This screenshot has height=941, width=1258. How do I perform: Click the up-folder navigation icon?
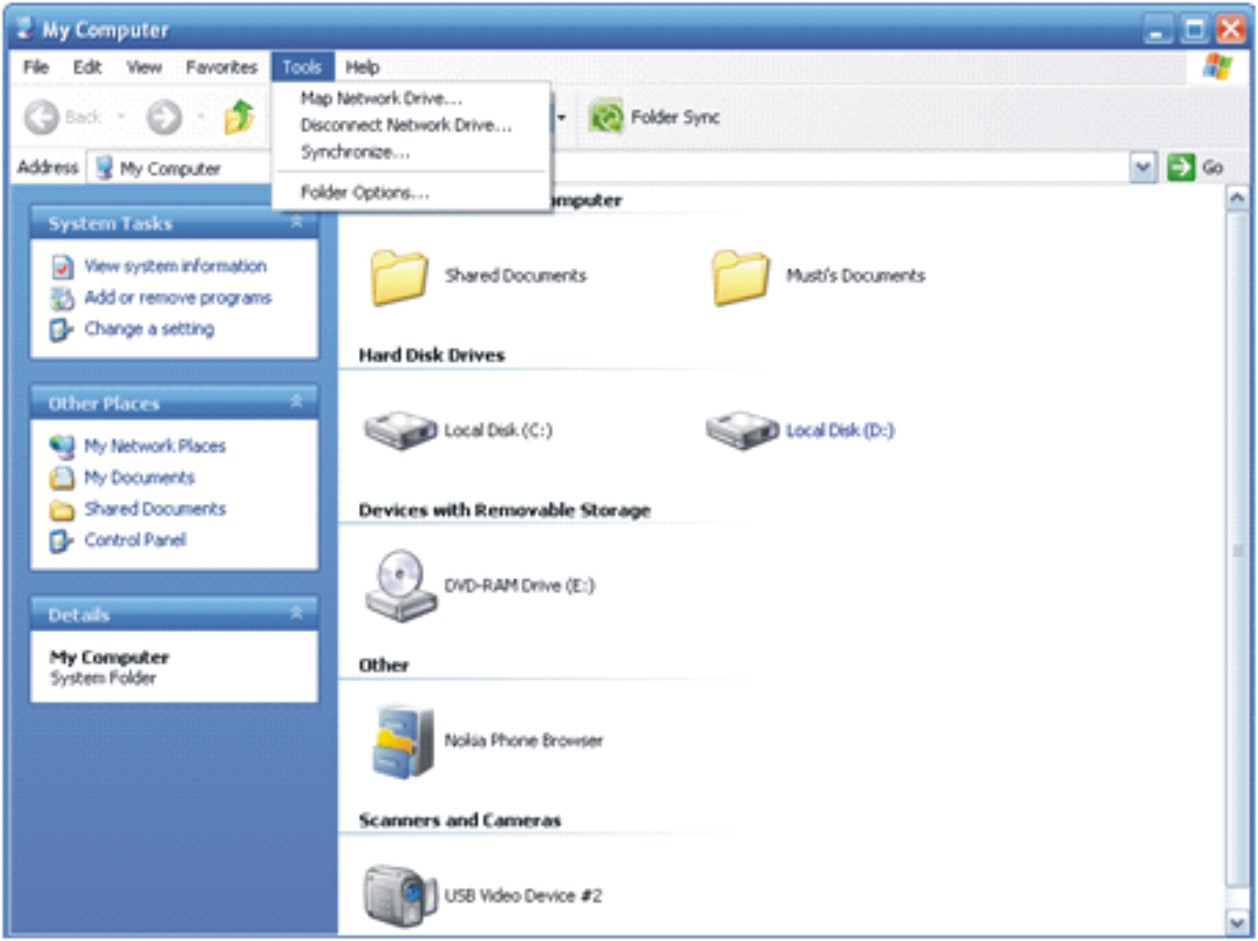point(238,113)
